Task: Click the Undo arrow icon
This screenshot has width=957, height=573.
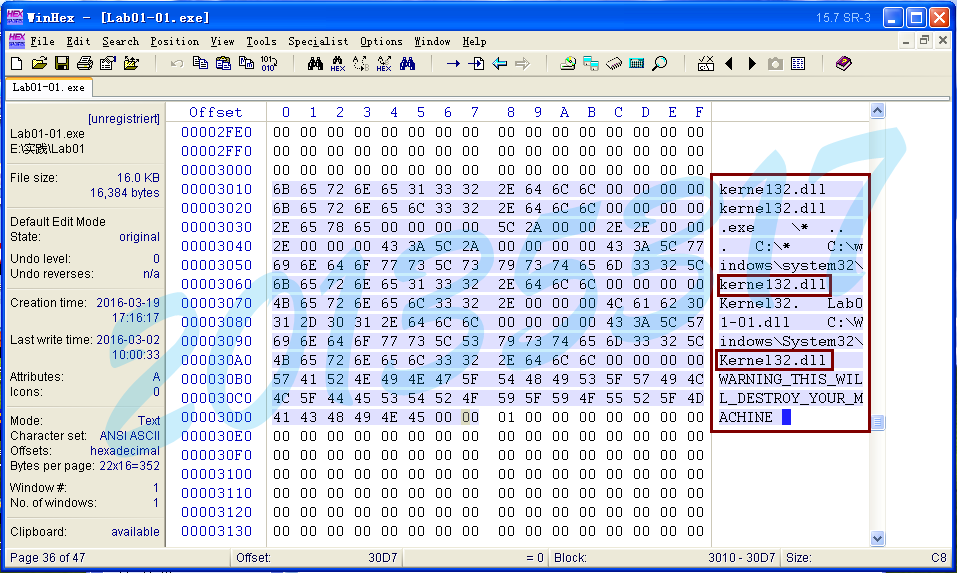Action: 176,63
